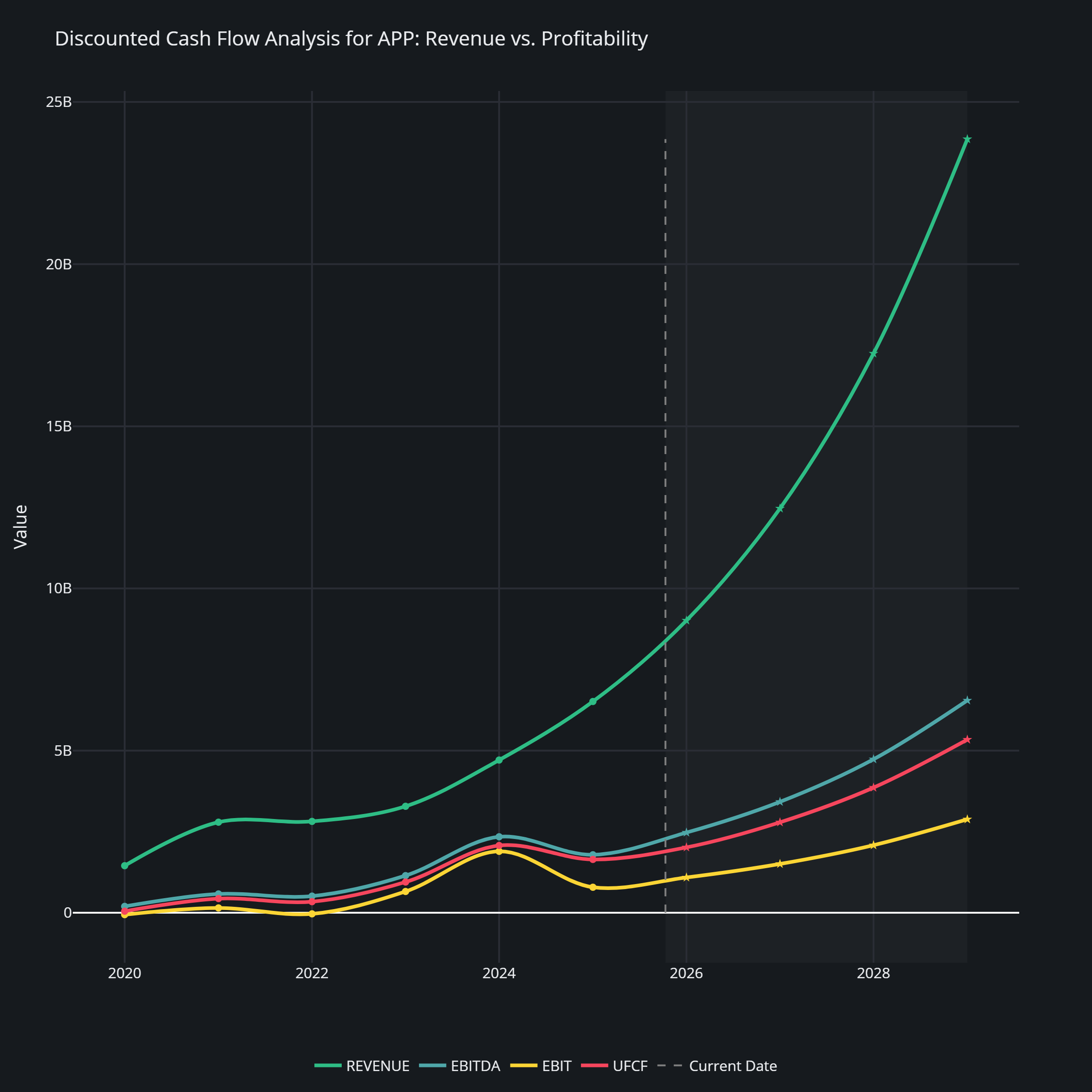Click revenue circle marker at 2025
This screenshot has width=1092, height=1092.
click(x=593, y=702)
